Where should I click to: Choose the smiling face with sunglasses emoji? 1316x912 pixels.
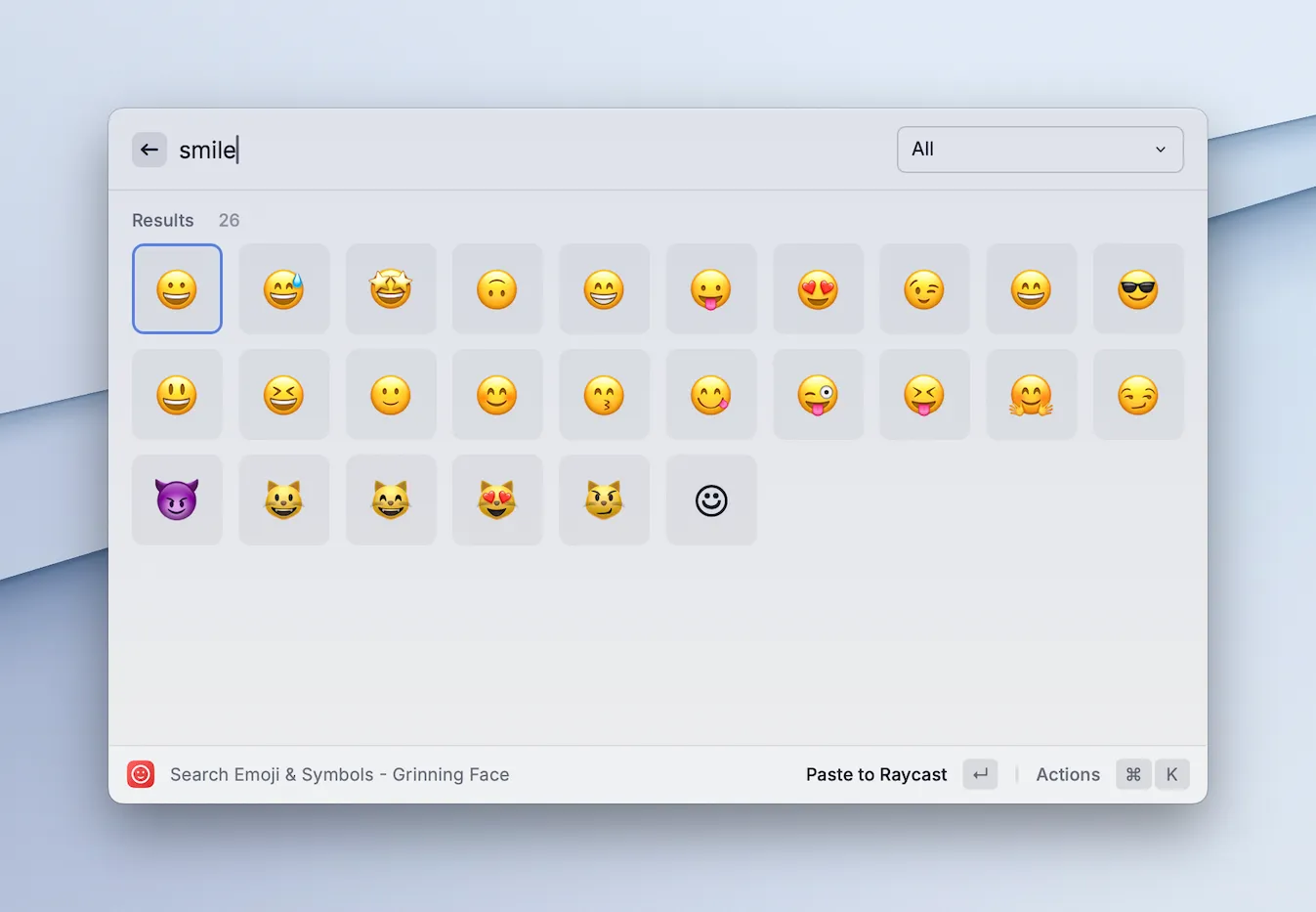[1138, 288]
